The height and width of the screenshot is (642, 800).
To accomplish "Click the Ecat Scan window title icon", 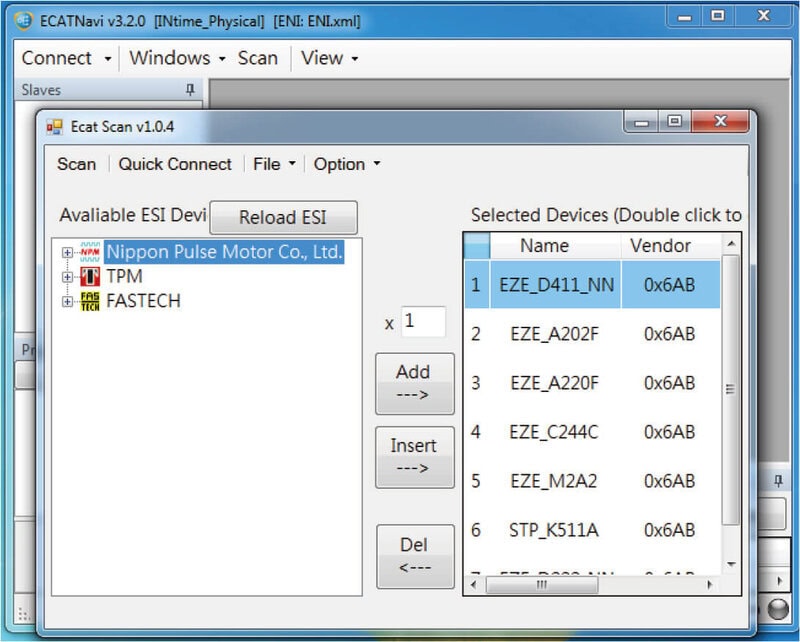I will click(x=54, y=127).
